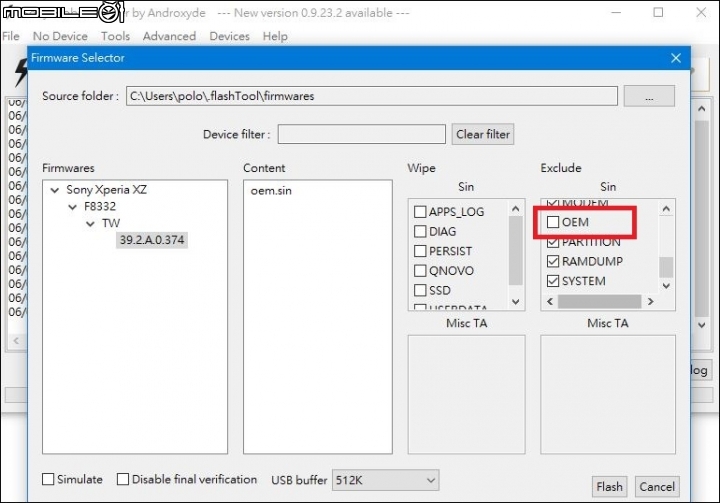This screenshot has height=503, width=720.
Task: Click the Source folder path field
Action: click(x=371, y=96)
